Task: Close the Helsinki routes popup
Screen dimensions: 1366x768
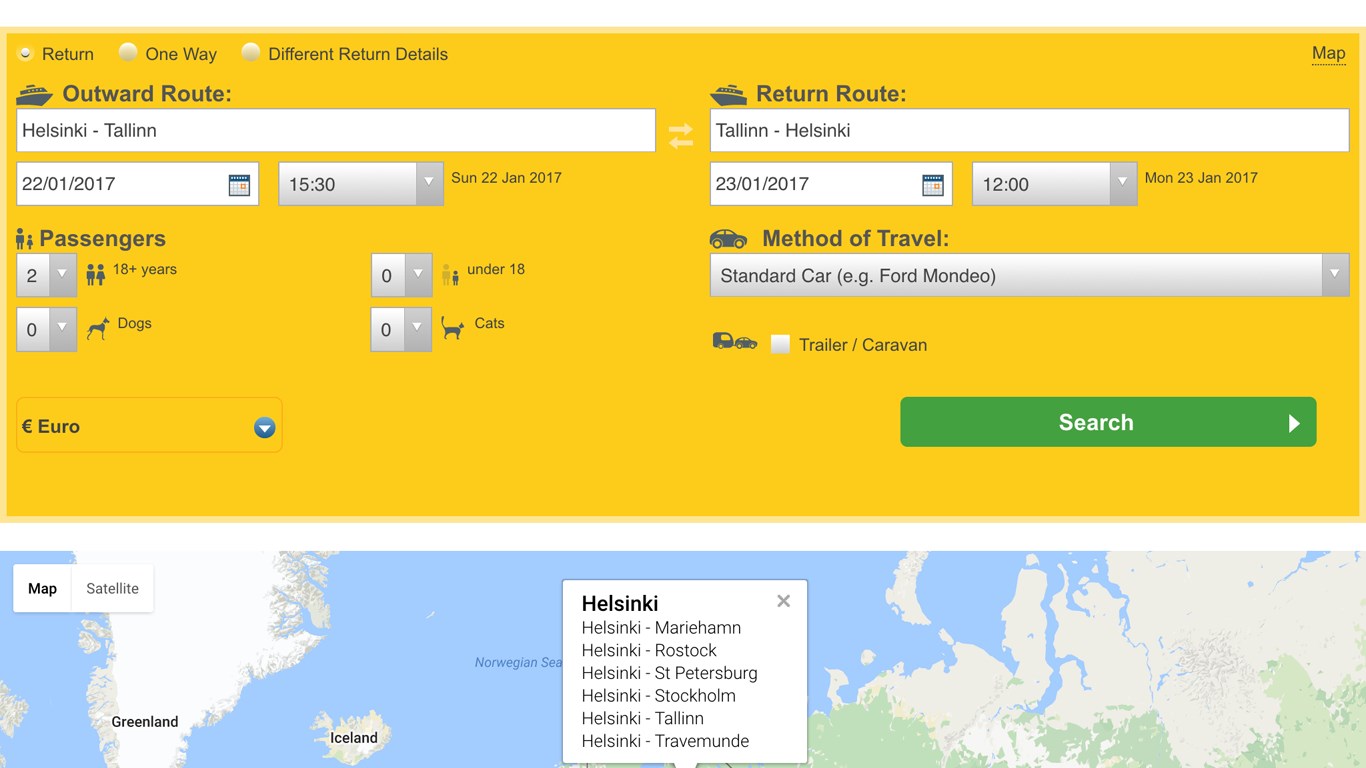Action: tap(783, 600)
